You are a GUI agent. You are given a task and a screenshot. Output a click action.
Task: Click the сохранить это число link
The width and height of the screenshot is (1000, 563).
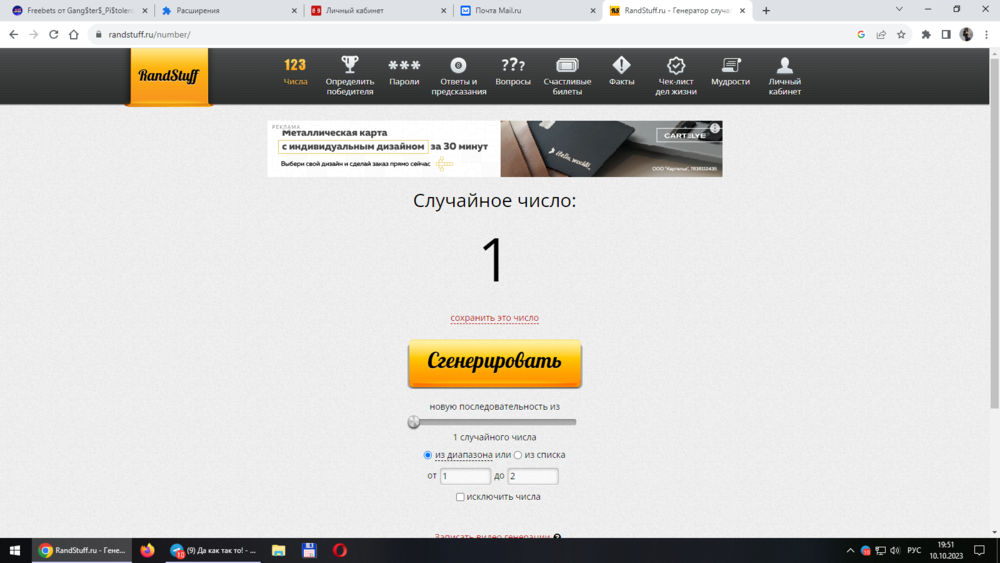494,318
